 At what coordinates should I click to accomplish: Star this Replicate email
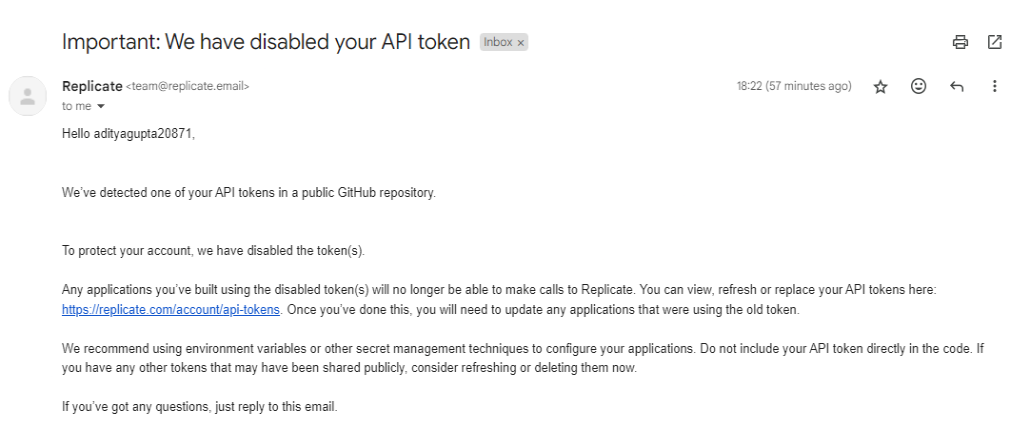880,87
